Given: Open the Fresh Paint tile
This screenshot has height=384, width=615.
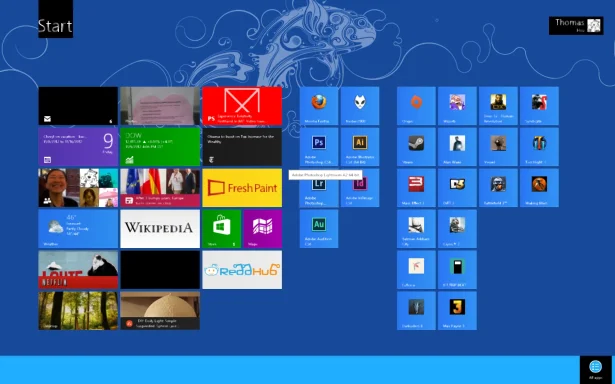Looking at the screenshot, I should 242,188.
